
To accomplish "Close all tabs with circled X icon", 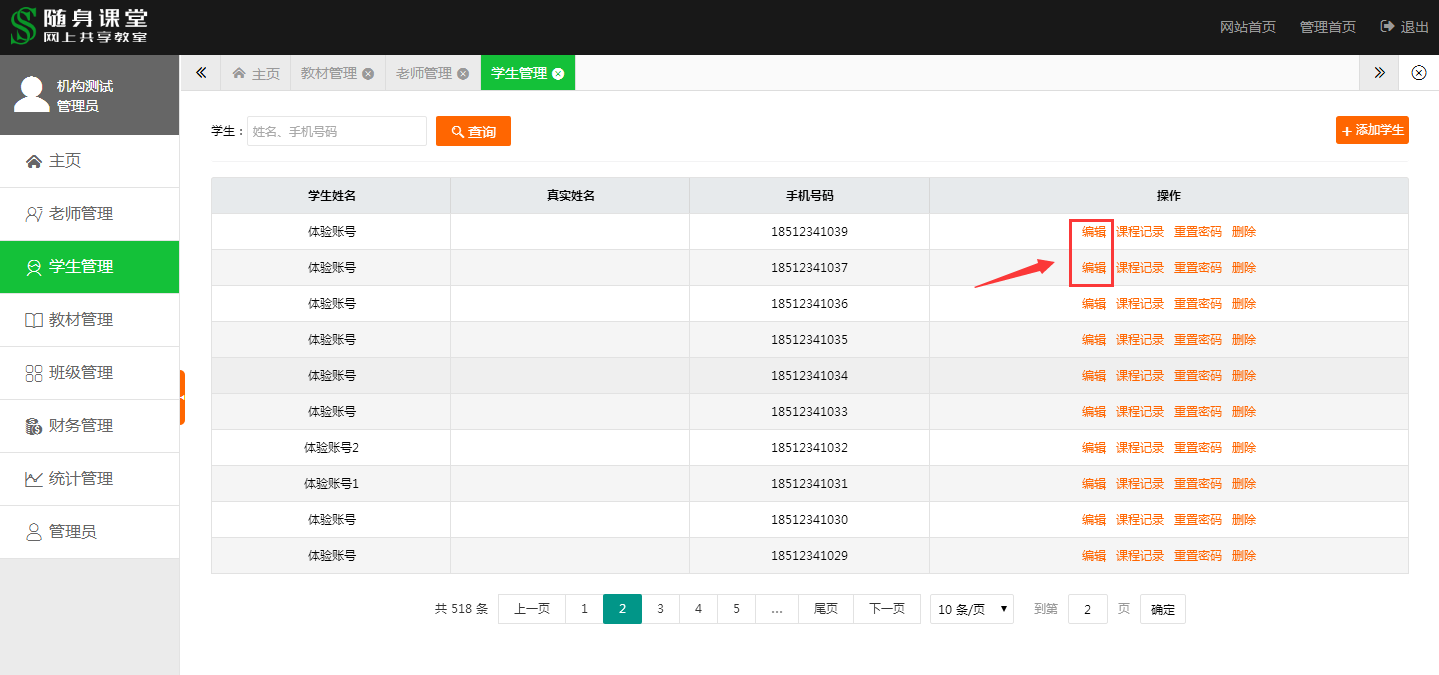I will pos(1418,73).
